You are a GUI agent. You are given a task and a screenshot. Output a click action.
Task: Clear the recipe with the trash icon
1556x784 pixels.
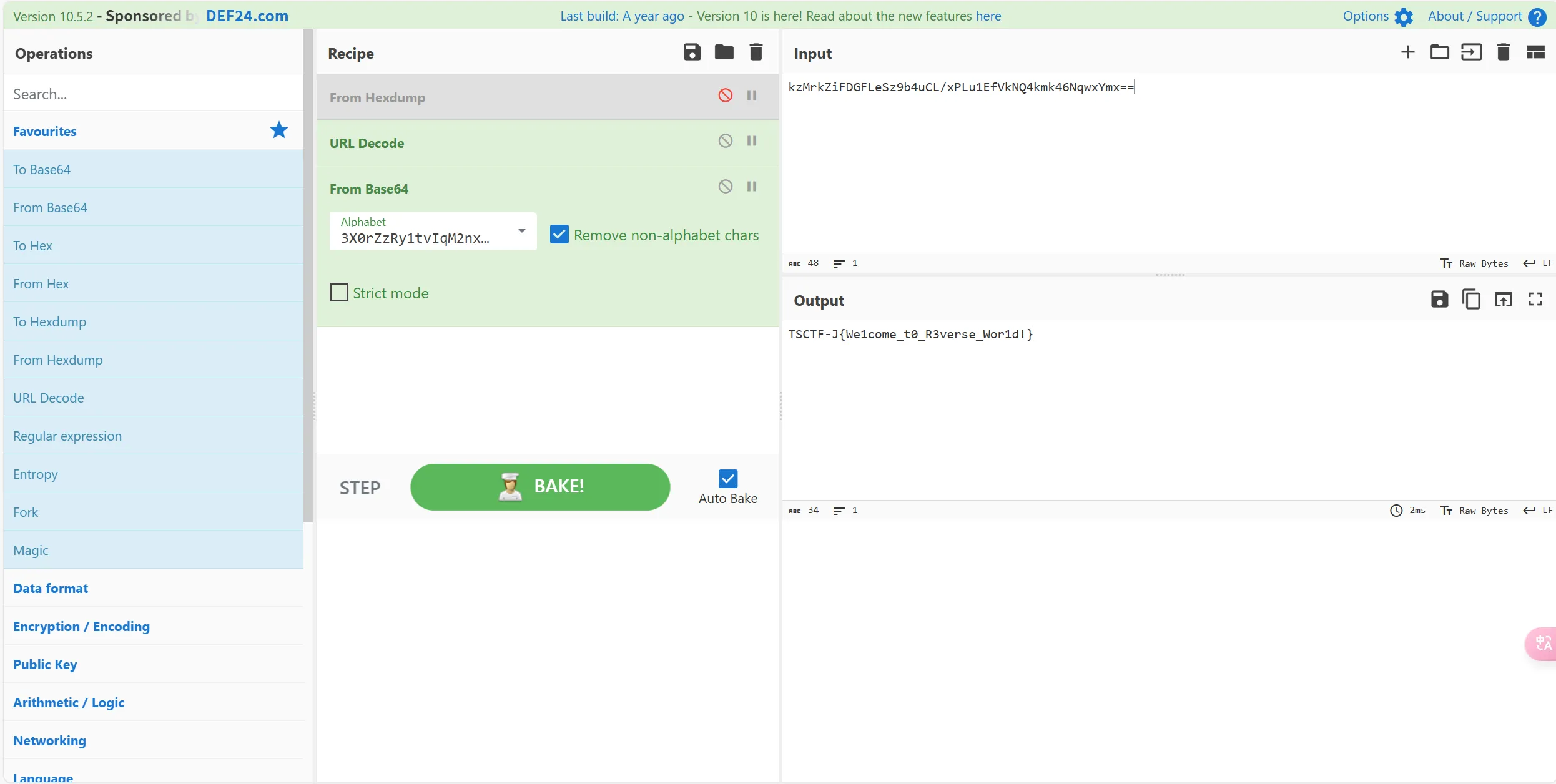click(756, 52)
